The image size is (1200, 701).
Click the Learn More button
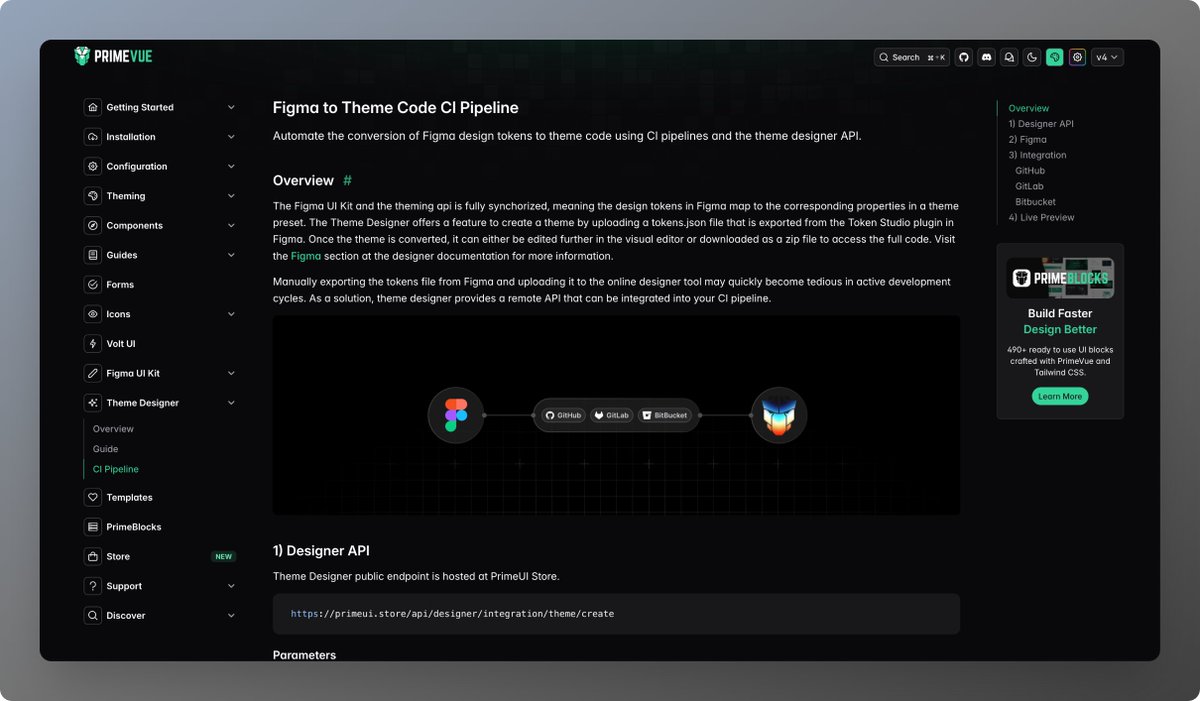tap(1060, 396)
